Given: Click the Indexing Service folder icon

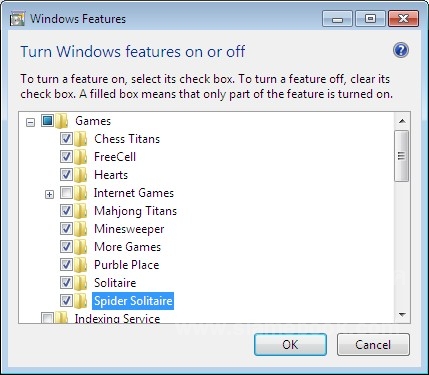Looking at the screenshot, I should click(x=61, y=318).
